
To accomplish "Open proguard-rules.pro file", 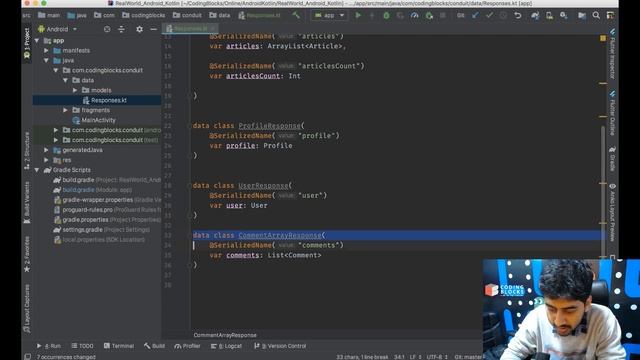I will click(x=107, y=210).
